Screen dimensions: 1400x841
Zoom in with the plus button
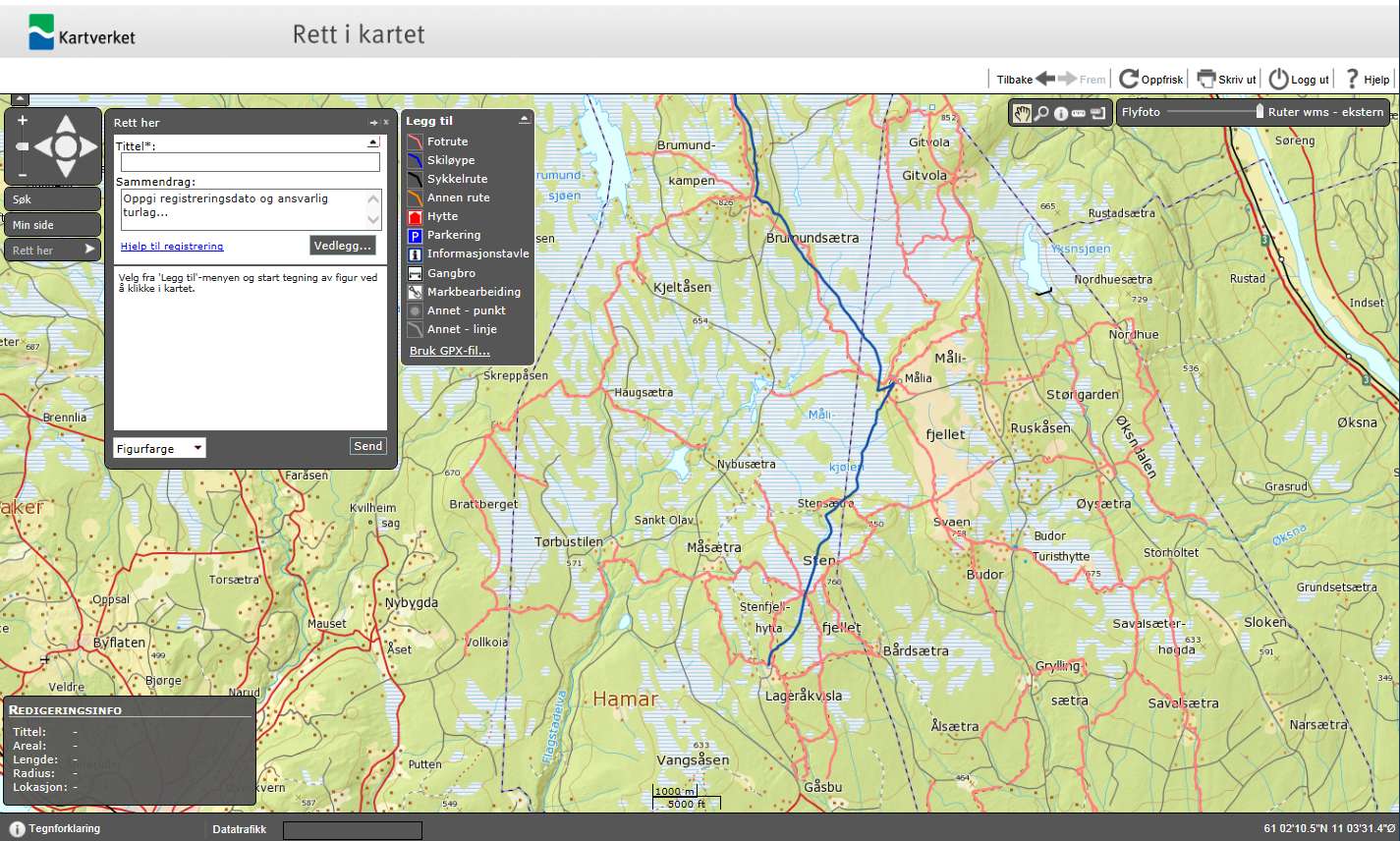23,121
